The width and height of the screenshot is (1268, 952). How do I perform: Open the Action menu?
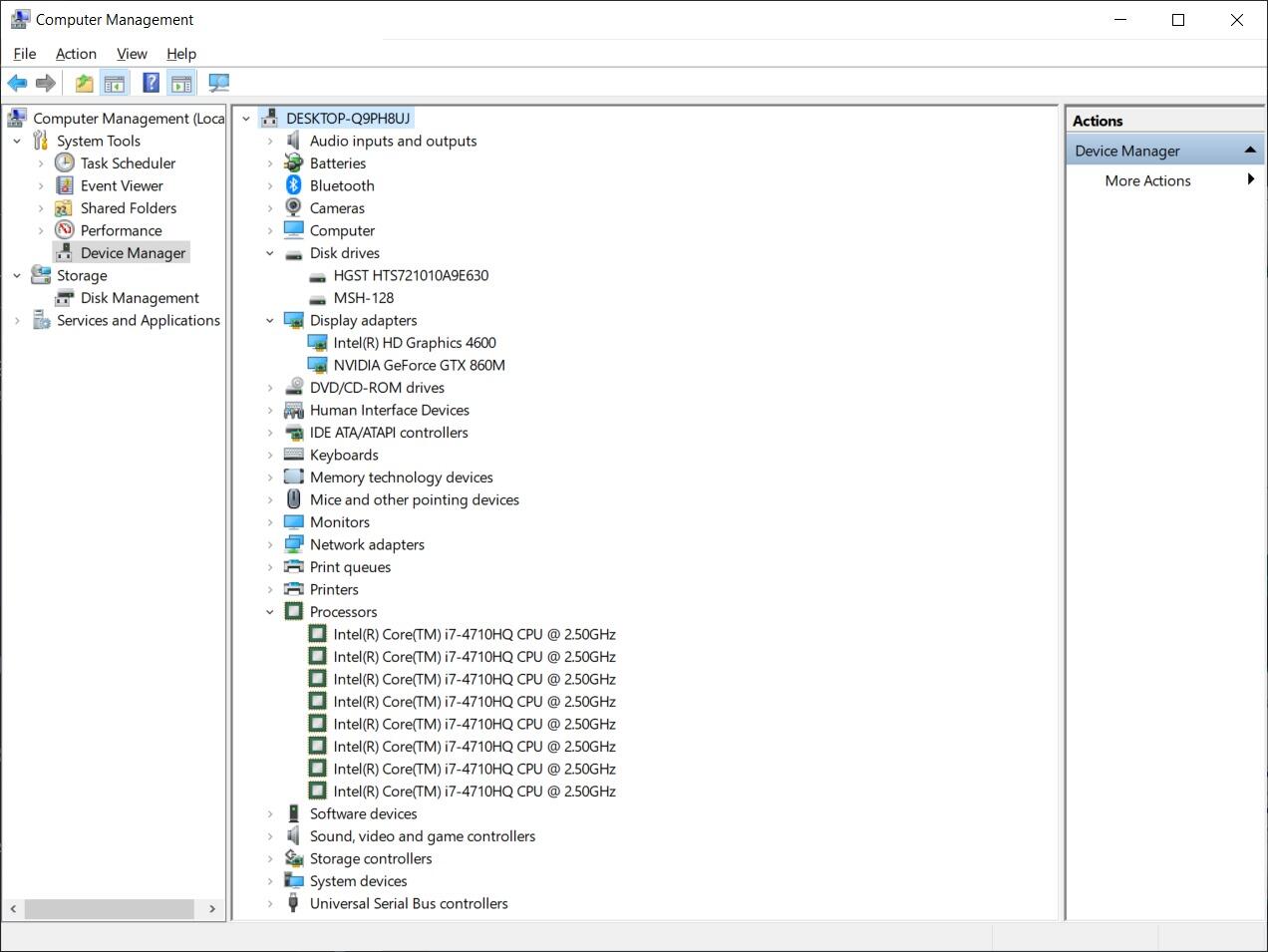(x=76, y=54)
